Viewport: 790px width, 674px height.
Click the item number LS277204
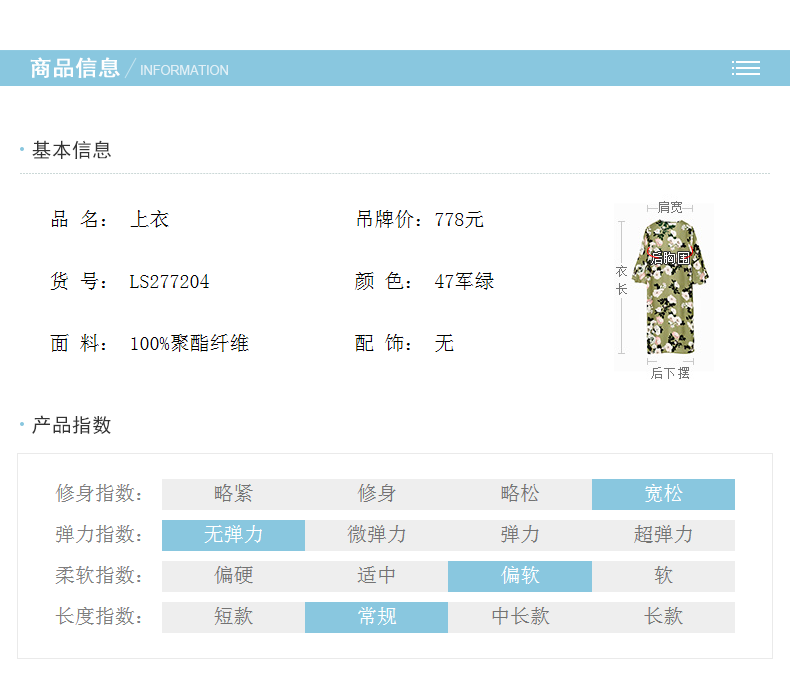[169, 282]
